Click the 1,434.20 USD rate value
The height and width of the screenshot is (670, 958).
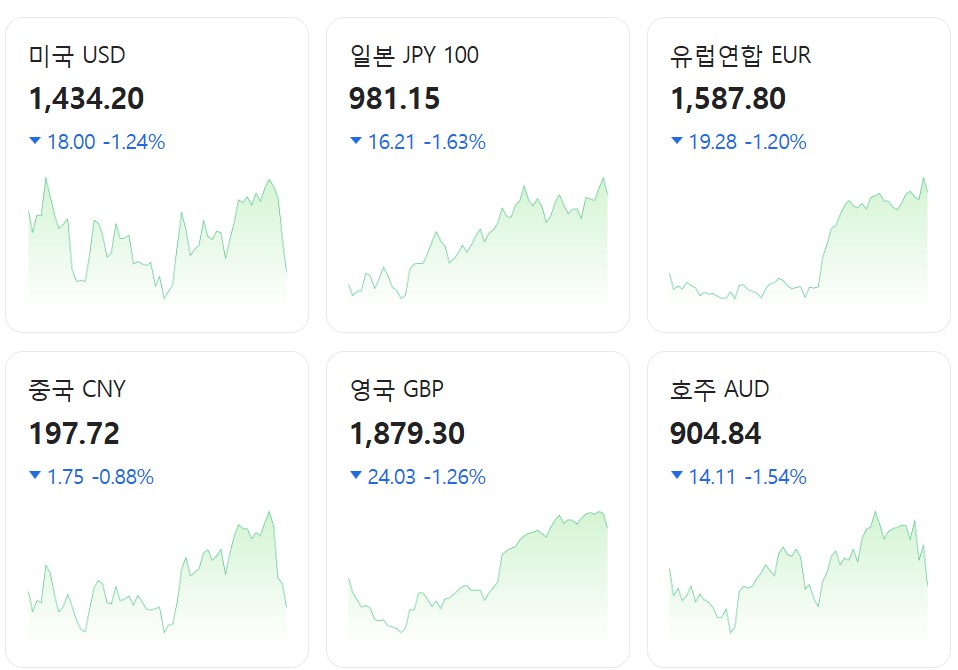(x=87, y=99)
